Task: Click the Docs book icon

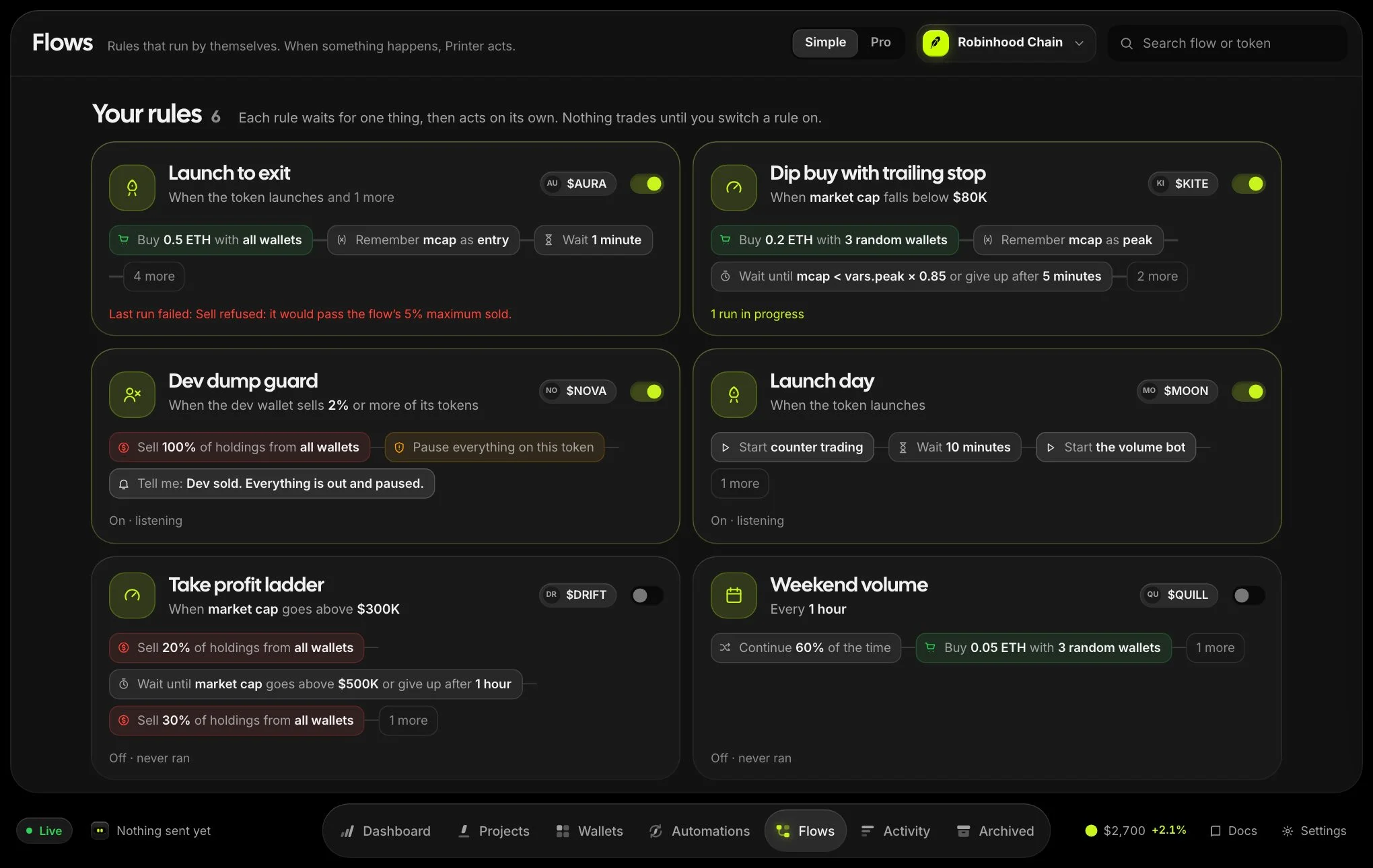Action: coord(1216,831)
